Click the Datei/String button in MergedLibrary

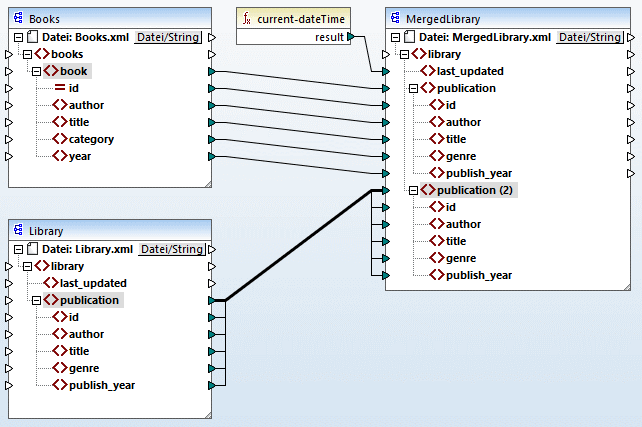pos(589,37)
